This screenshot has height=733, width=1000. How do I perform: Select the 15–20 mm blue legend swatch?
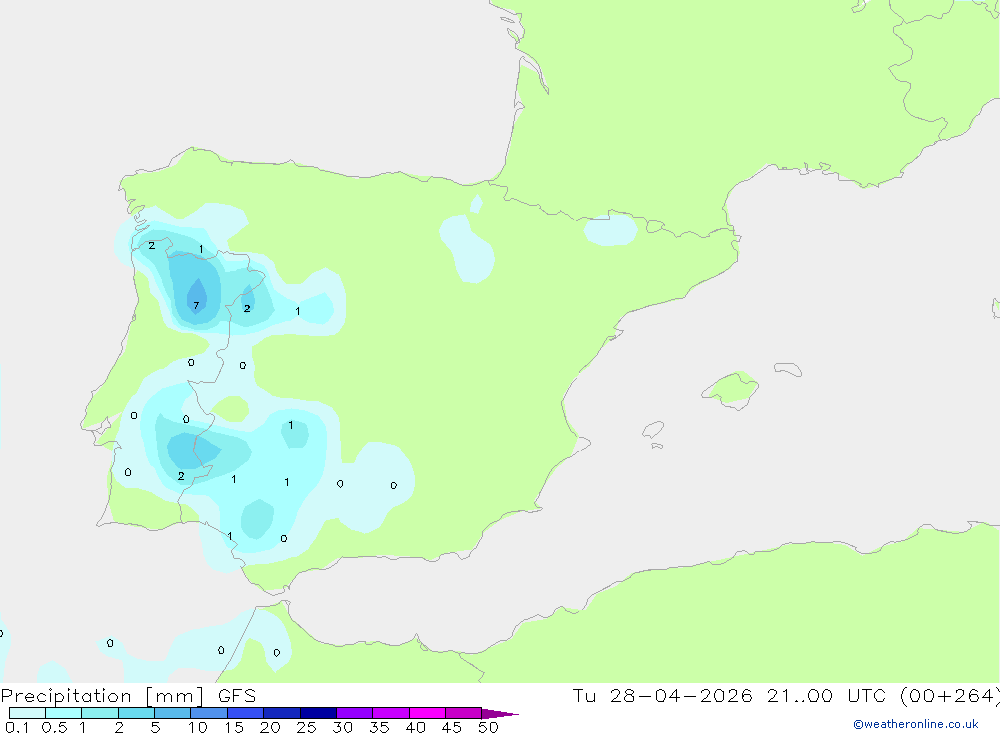[245, 713]
